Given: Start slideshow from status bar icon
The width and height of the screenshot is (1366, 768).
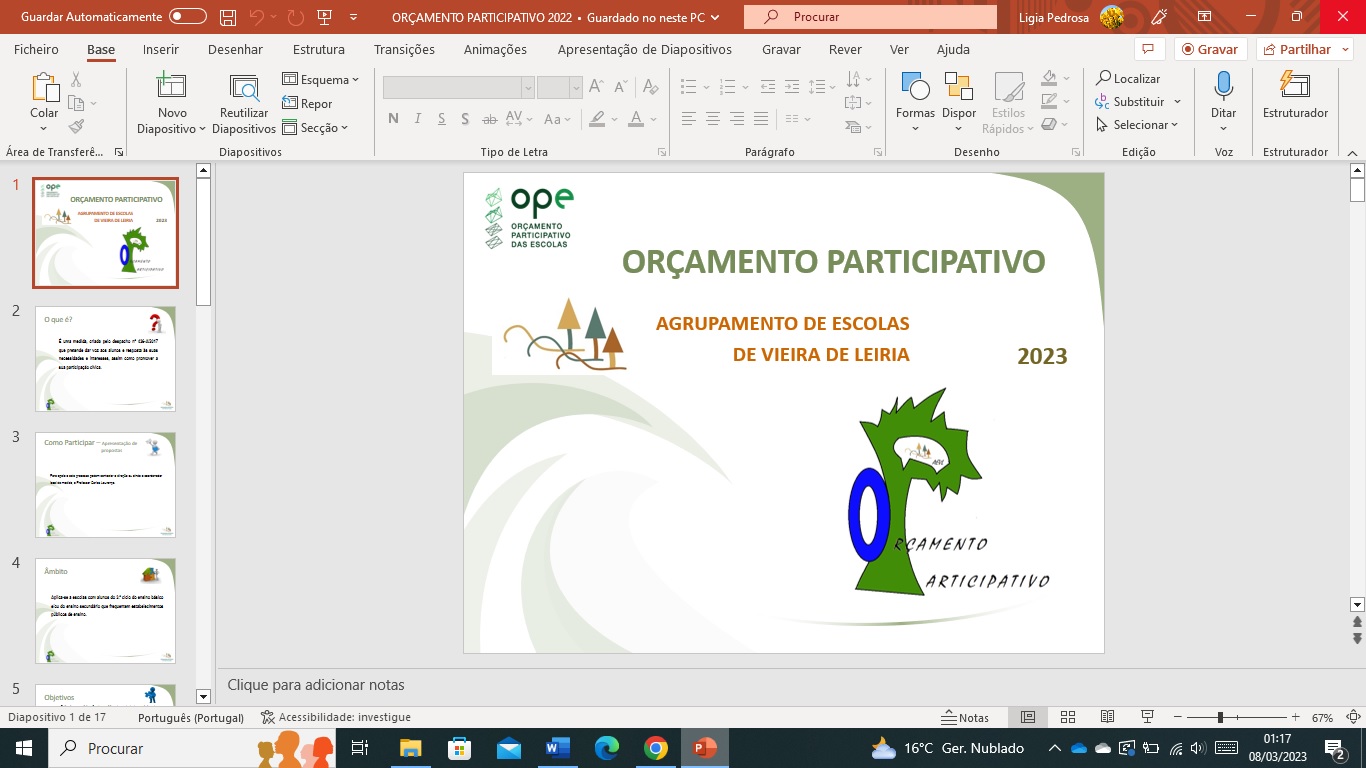Looking at the screenshot, I should coord(1147,717).
